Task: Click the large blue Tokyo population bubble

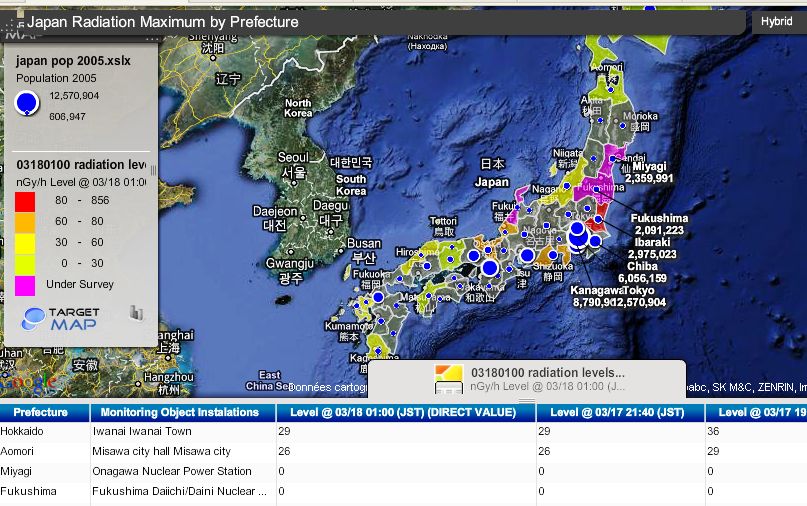Action: pos(577,235)
